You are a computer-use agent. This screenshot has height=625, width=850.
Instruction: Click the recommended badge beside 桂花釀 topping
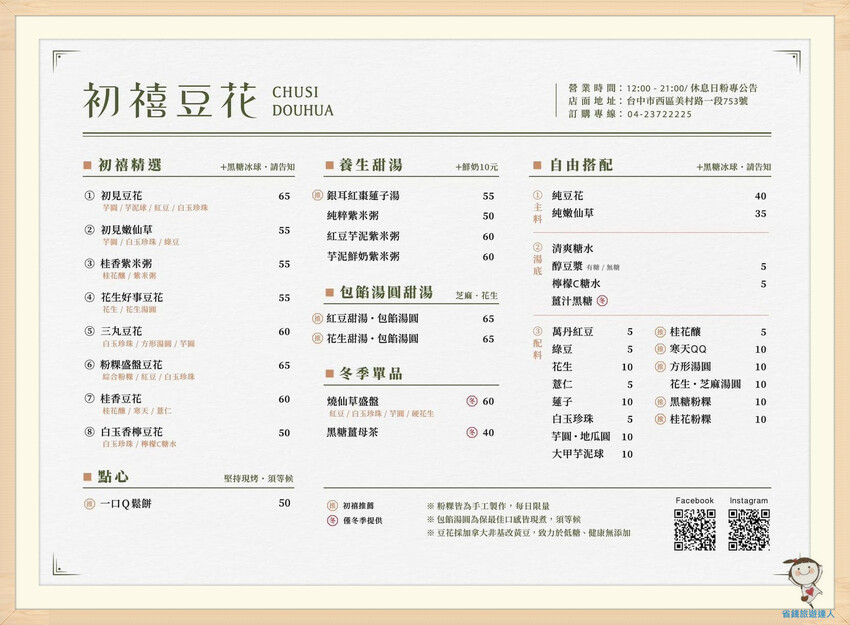tap(660, 332)
